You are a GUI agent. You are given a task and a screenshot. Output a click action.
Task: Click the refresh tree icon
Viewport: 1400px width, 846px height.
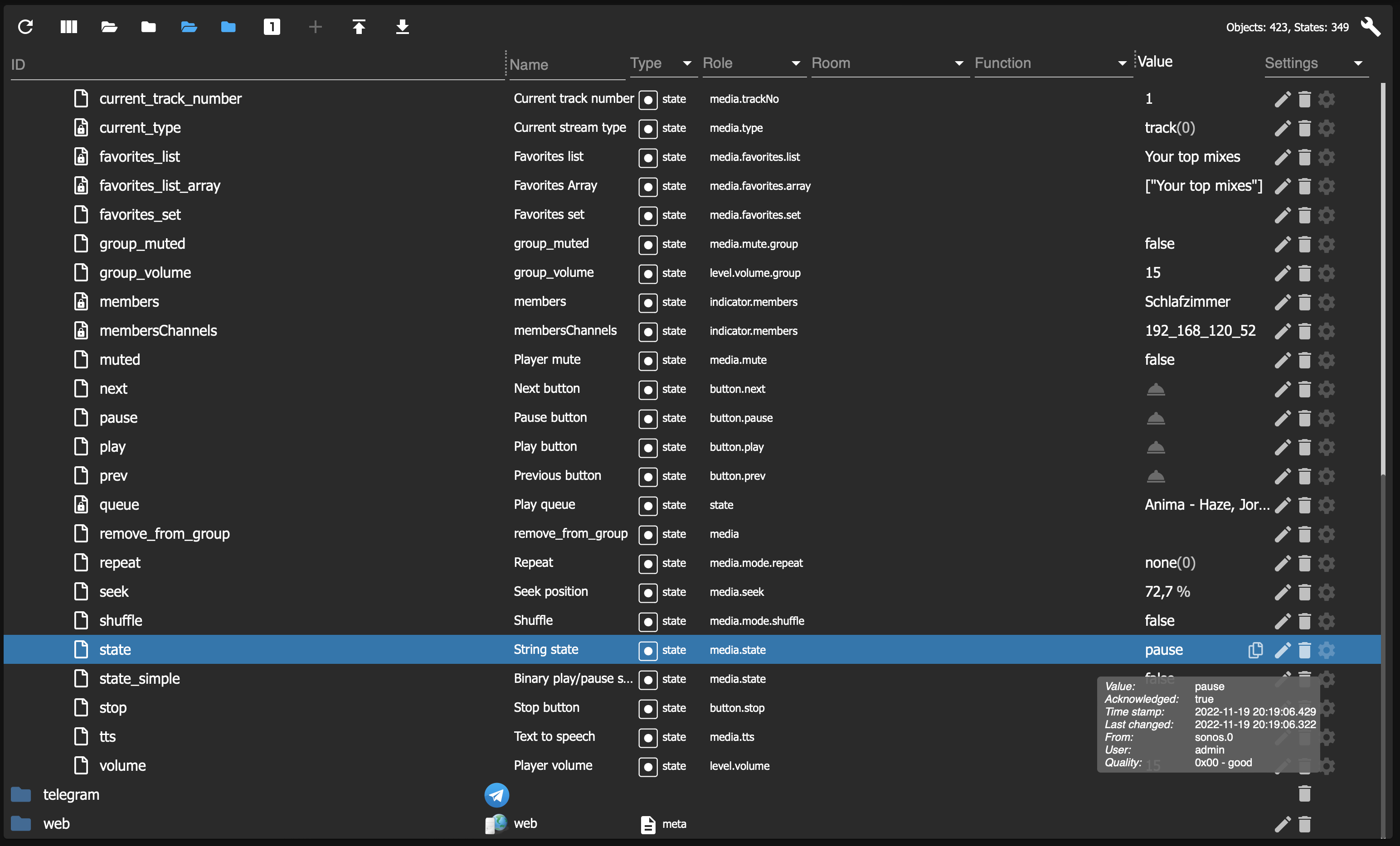point(25,27)
